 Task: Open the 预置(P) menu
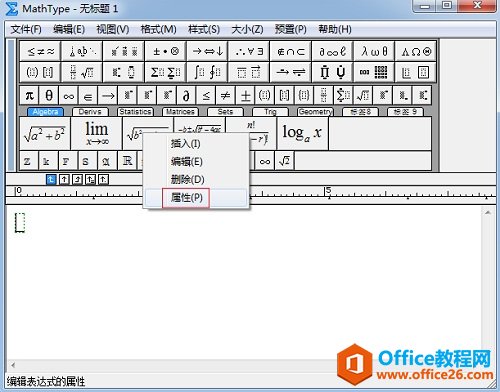(291, 29)
